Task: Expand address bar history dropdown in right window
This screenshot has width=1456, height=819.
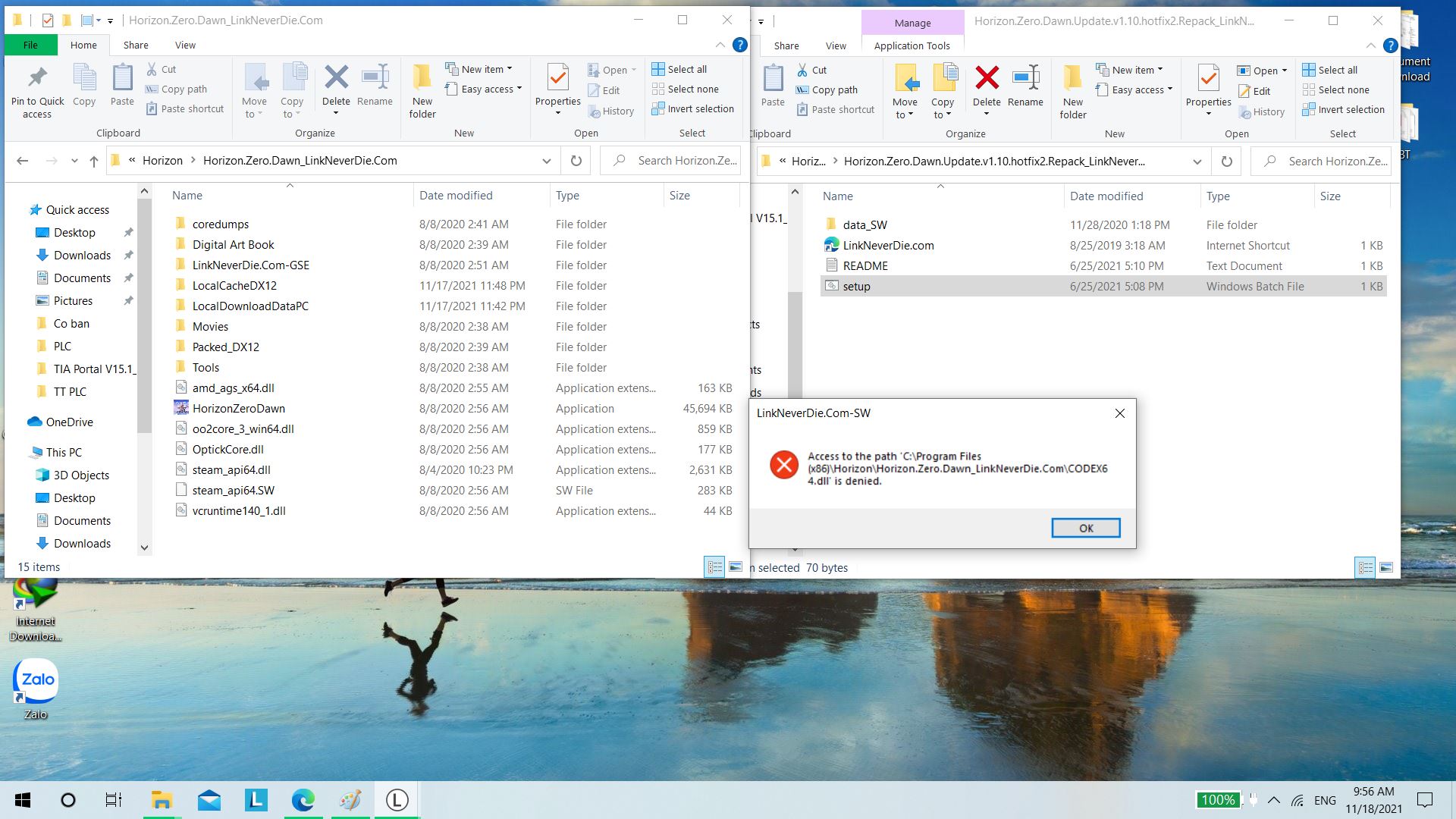Action: (1197, 162)
